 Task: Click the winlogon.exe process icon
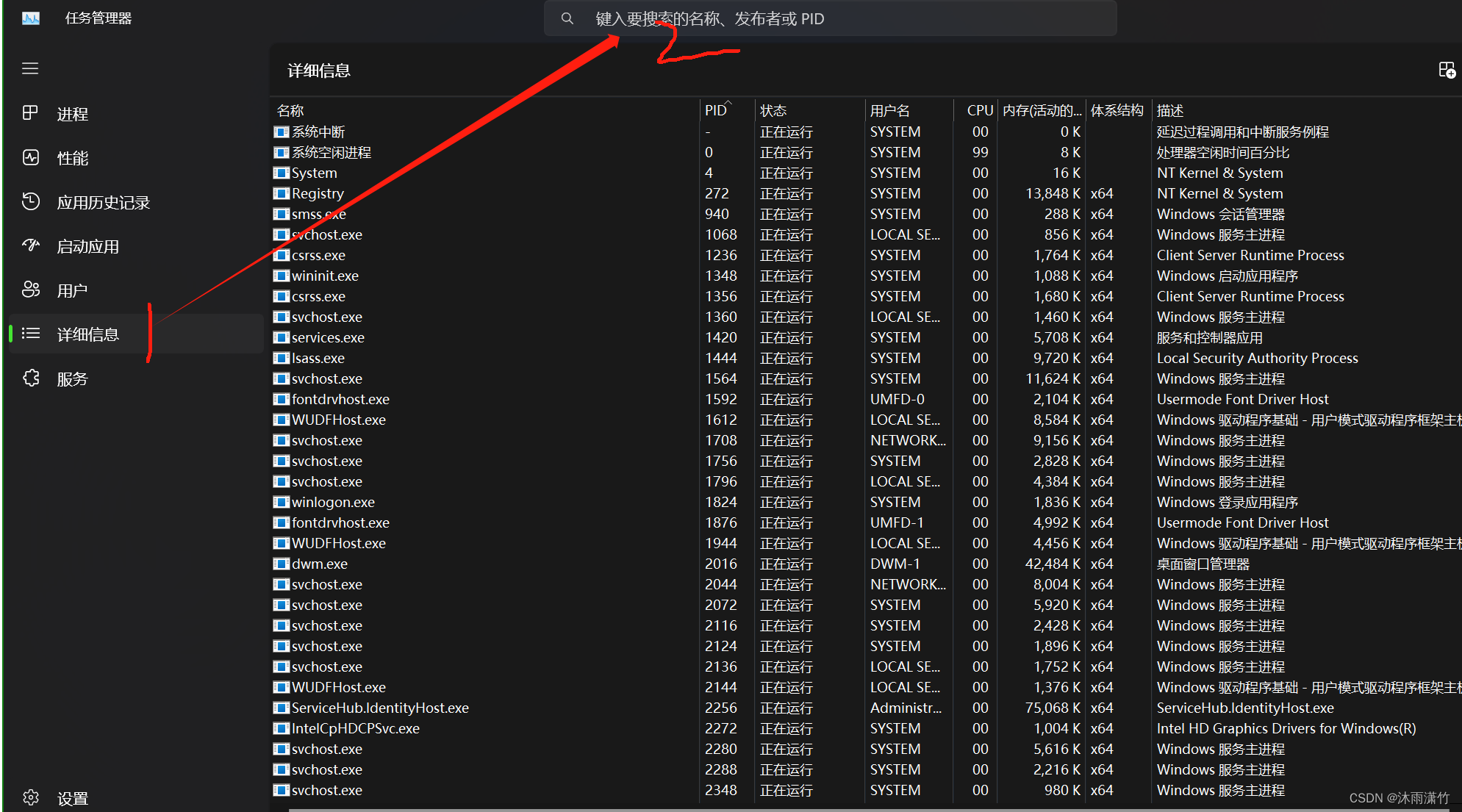282,502
